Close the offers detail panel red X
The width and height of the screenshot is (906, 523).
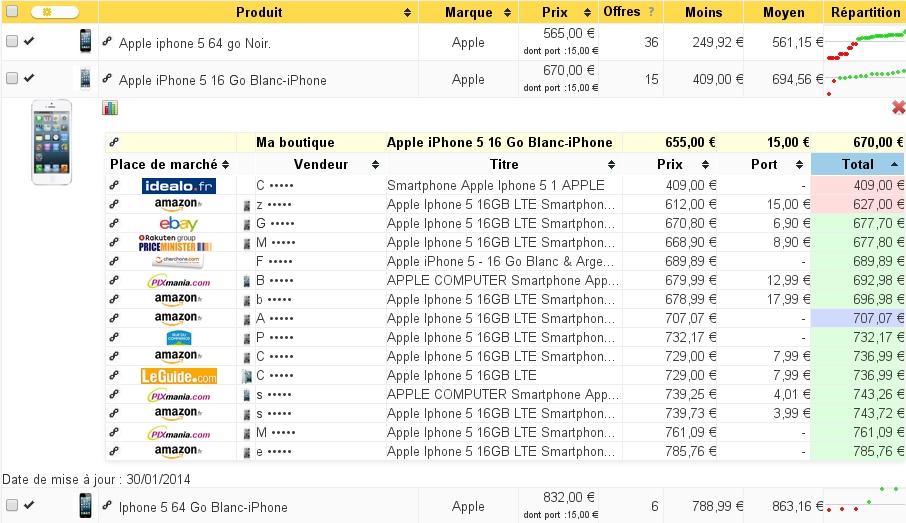click(898, 107)
